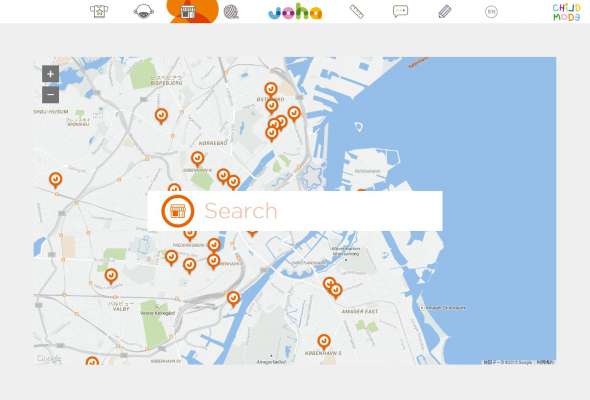The height and width of the screenshot is (400, 590).
Task: Select the far-left map pin
Action: pos(56,180)
